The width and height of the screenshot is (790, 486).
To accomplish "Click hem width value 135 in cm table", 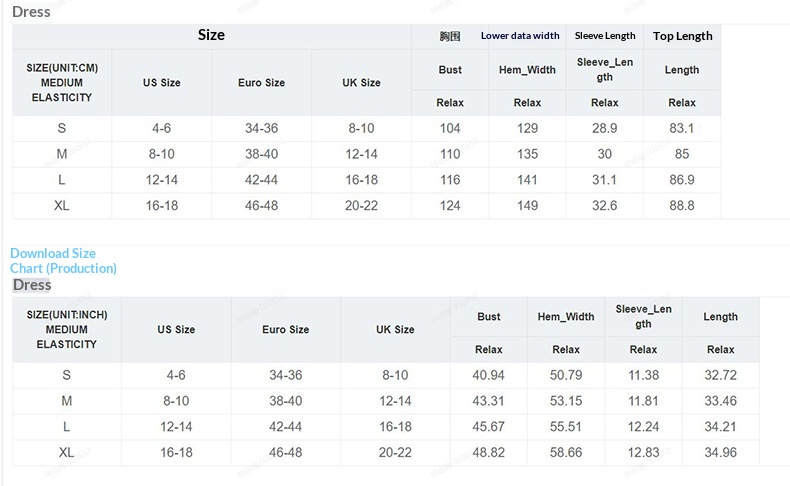I will tap(527, 154).
